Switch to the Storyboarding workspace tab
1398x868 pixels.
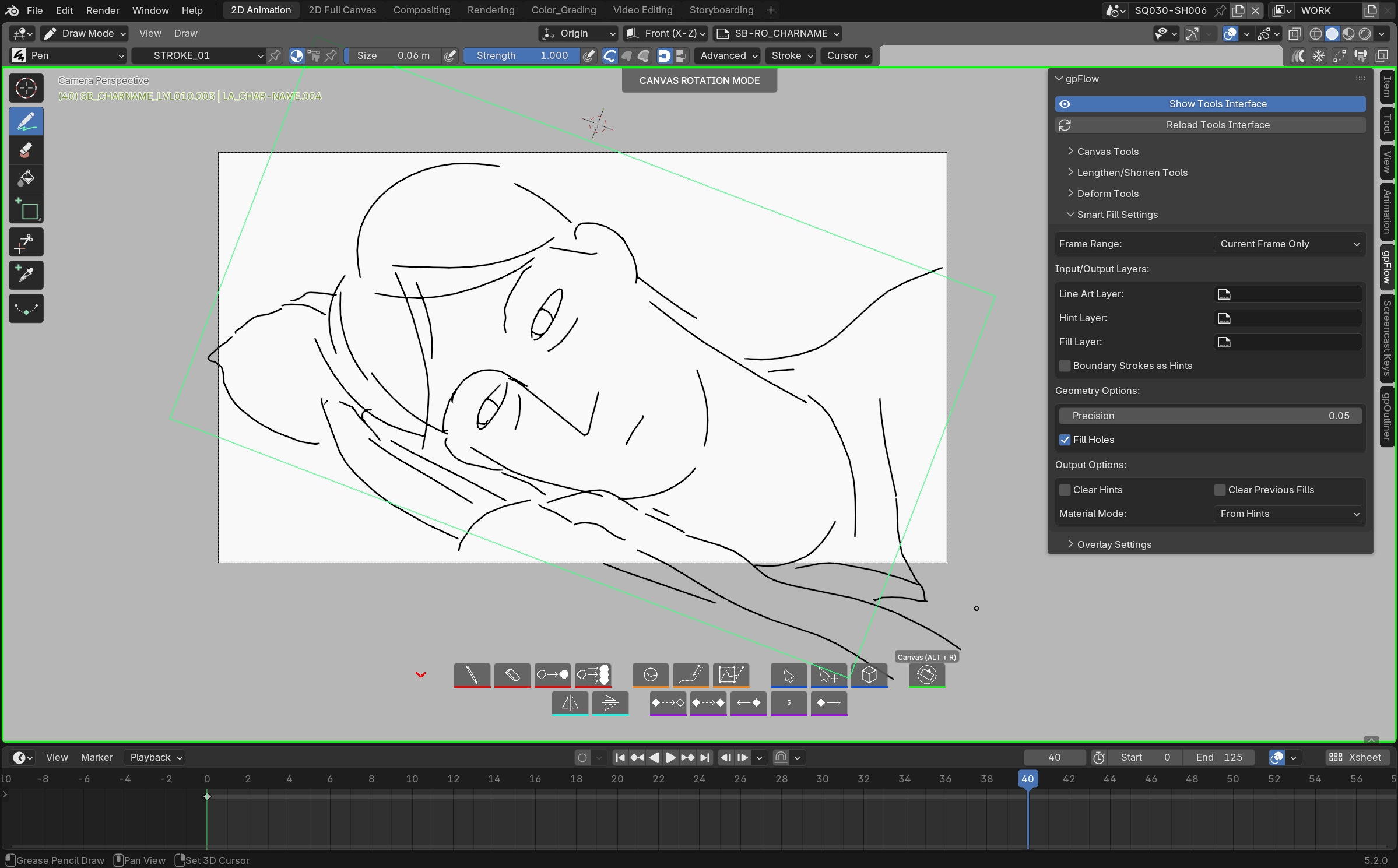(721, 10)
